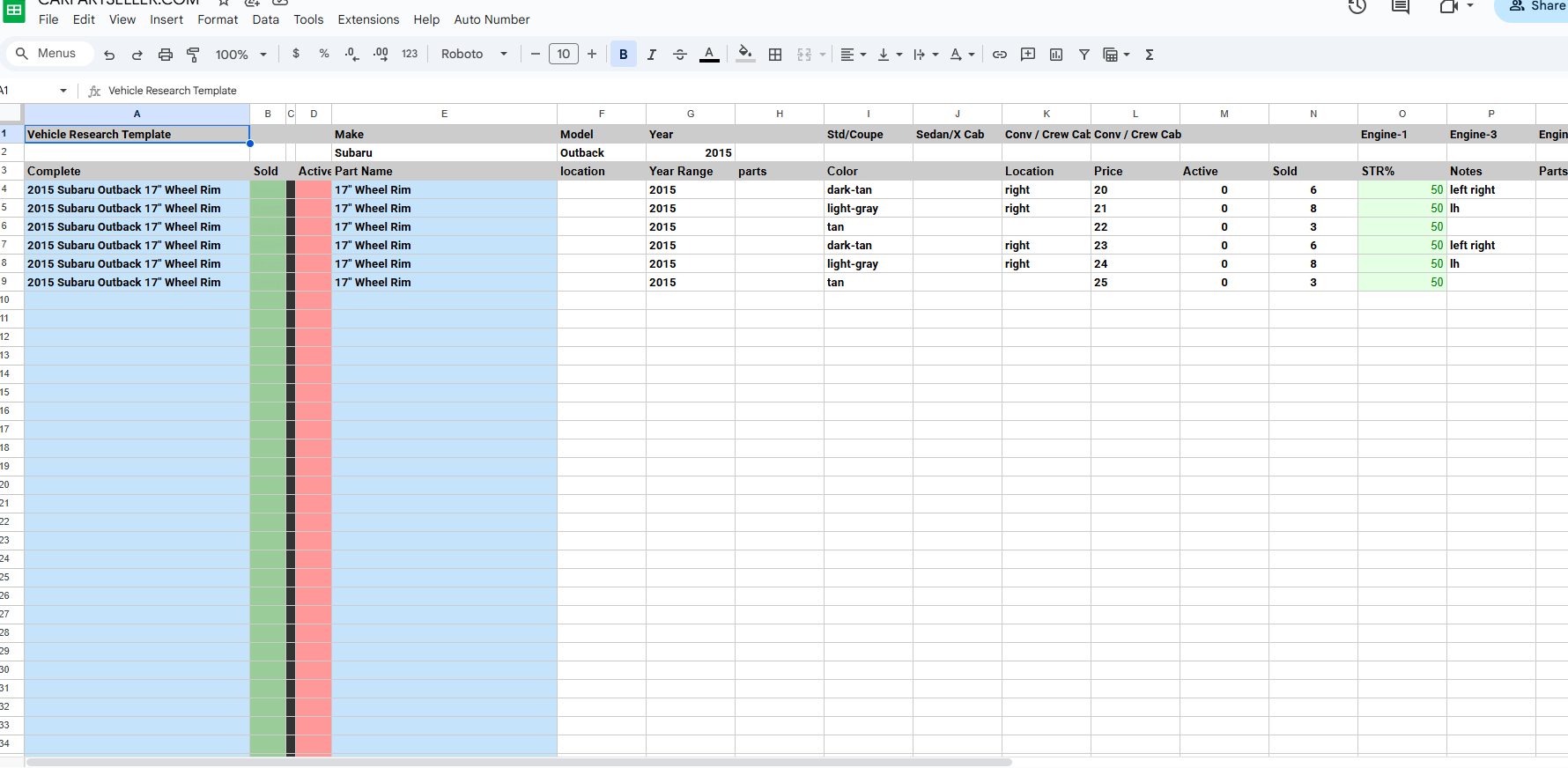Select the Paint format tool
1568x768 pixels.
pyautogui.click(x=193, y=55)
